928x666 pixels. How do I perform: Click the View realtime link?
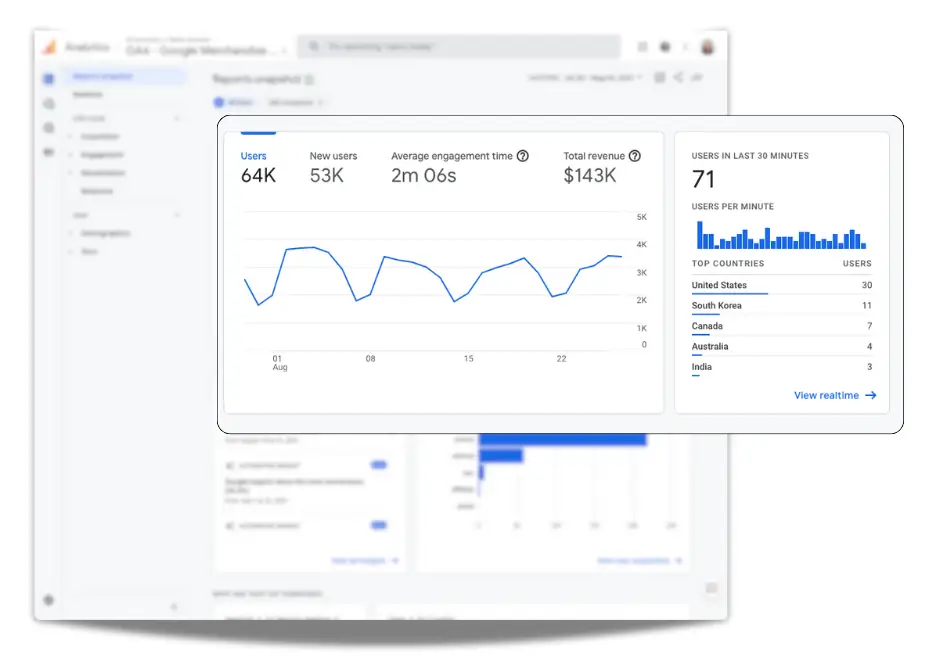pyautogui.click(x=834, y=395)
